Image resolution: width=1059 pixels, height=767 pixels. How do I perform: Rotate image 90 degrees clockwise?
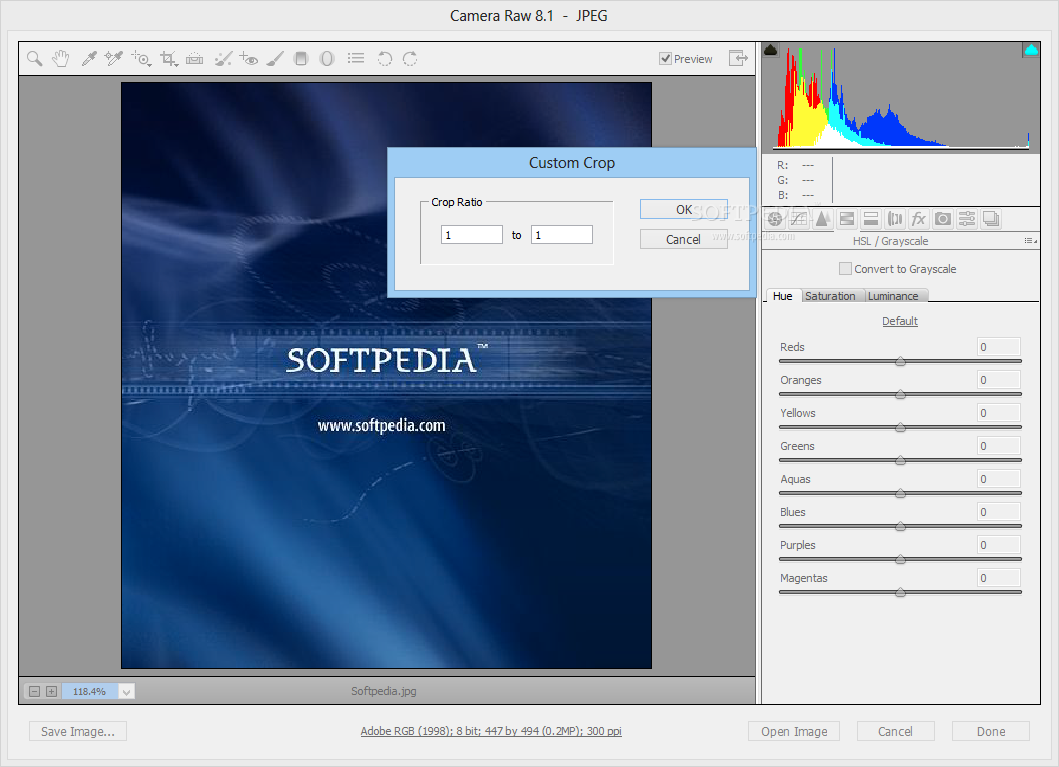(x=410, y=59)
